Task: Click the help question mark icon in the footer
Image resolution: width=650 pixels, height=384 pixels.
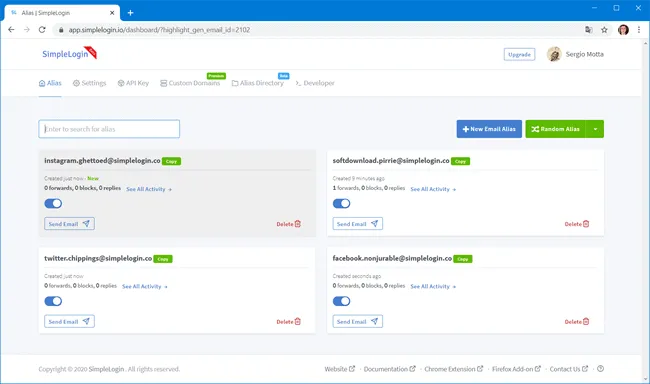Action: (600, 369)
